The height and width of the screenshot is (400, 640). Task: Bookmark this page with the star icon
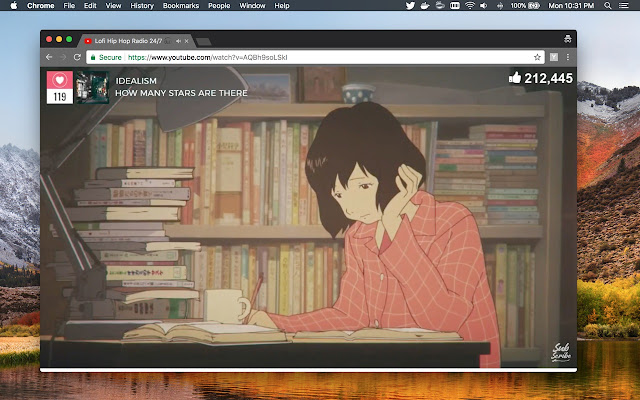click(x=537, y=57)
